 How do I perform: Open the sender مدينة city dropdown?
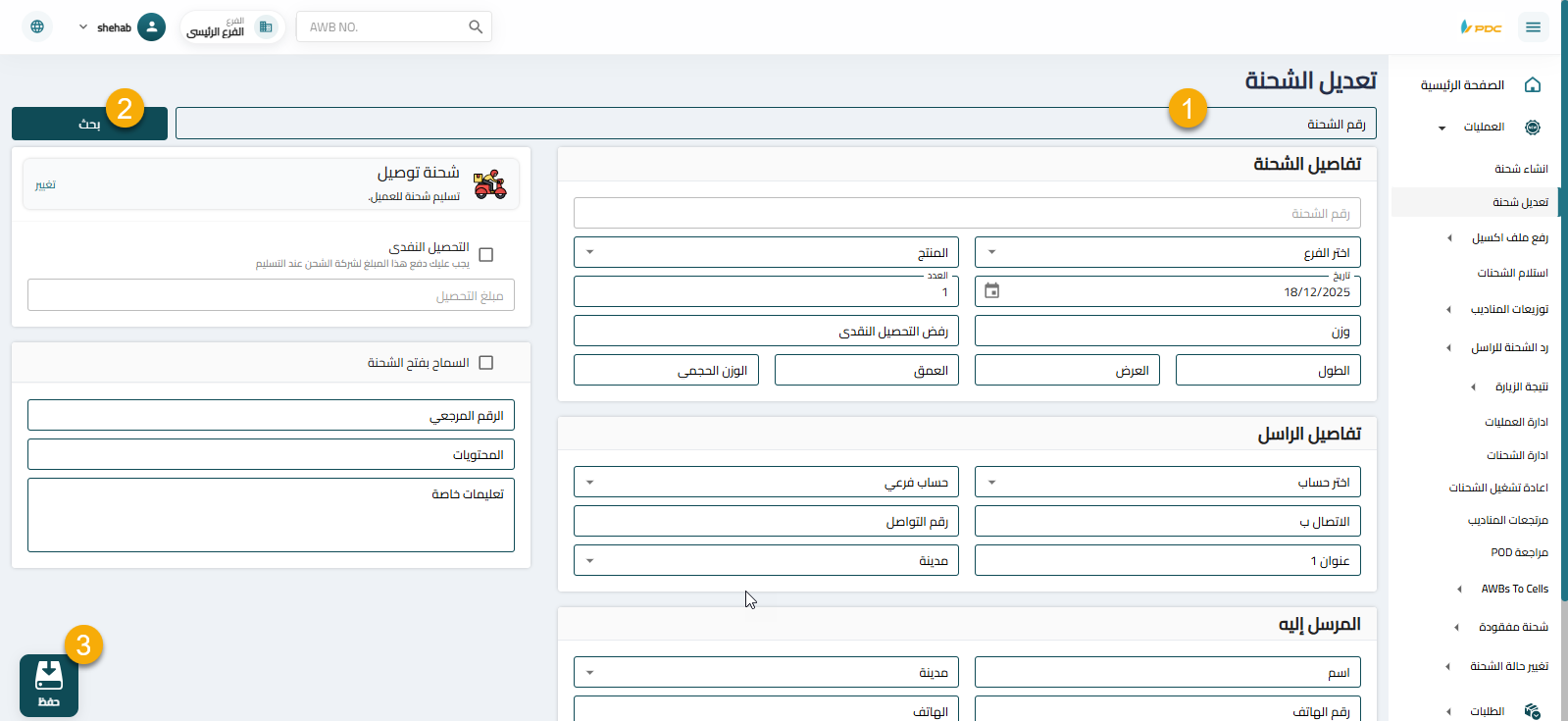click(x=766, y=560)
